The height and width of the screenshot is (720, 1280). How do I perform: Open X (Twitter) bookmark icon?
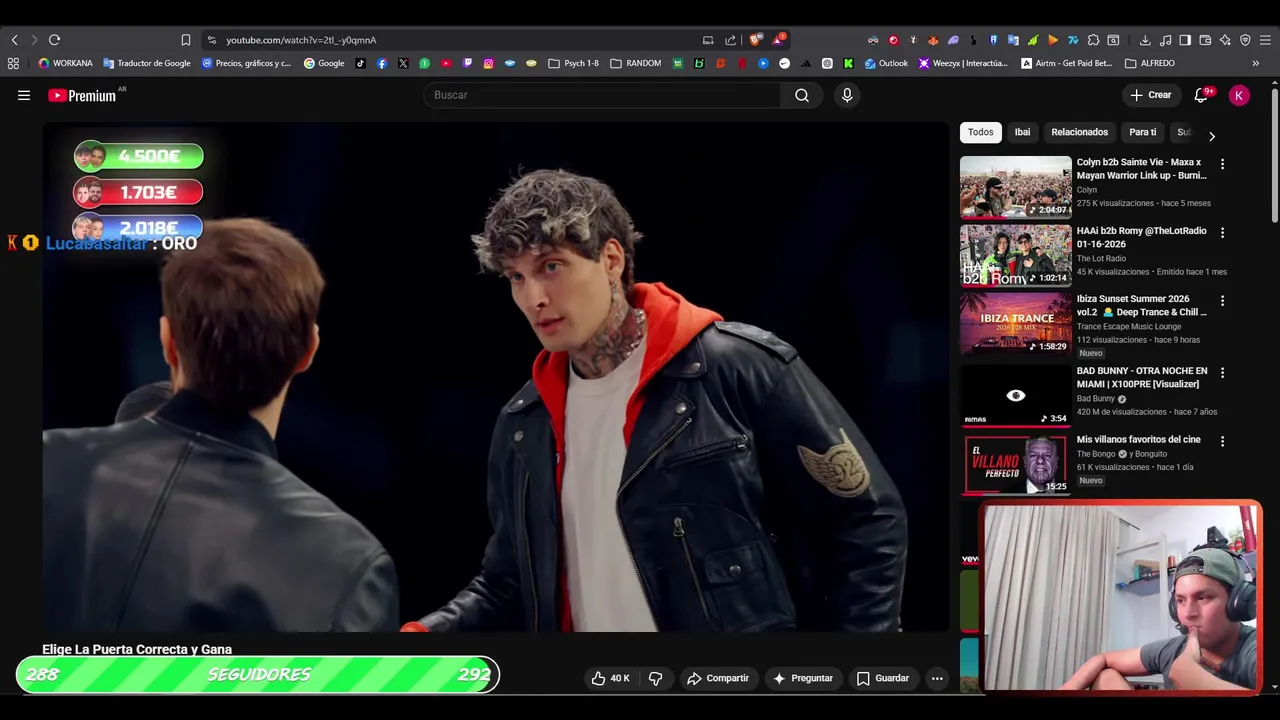(x=403, y=63)
